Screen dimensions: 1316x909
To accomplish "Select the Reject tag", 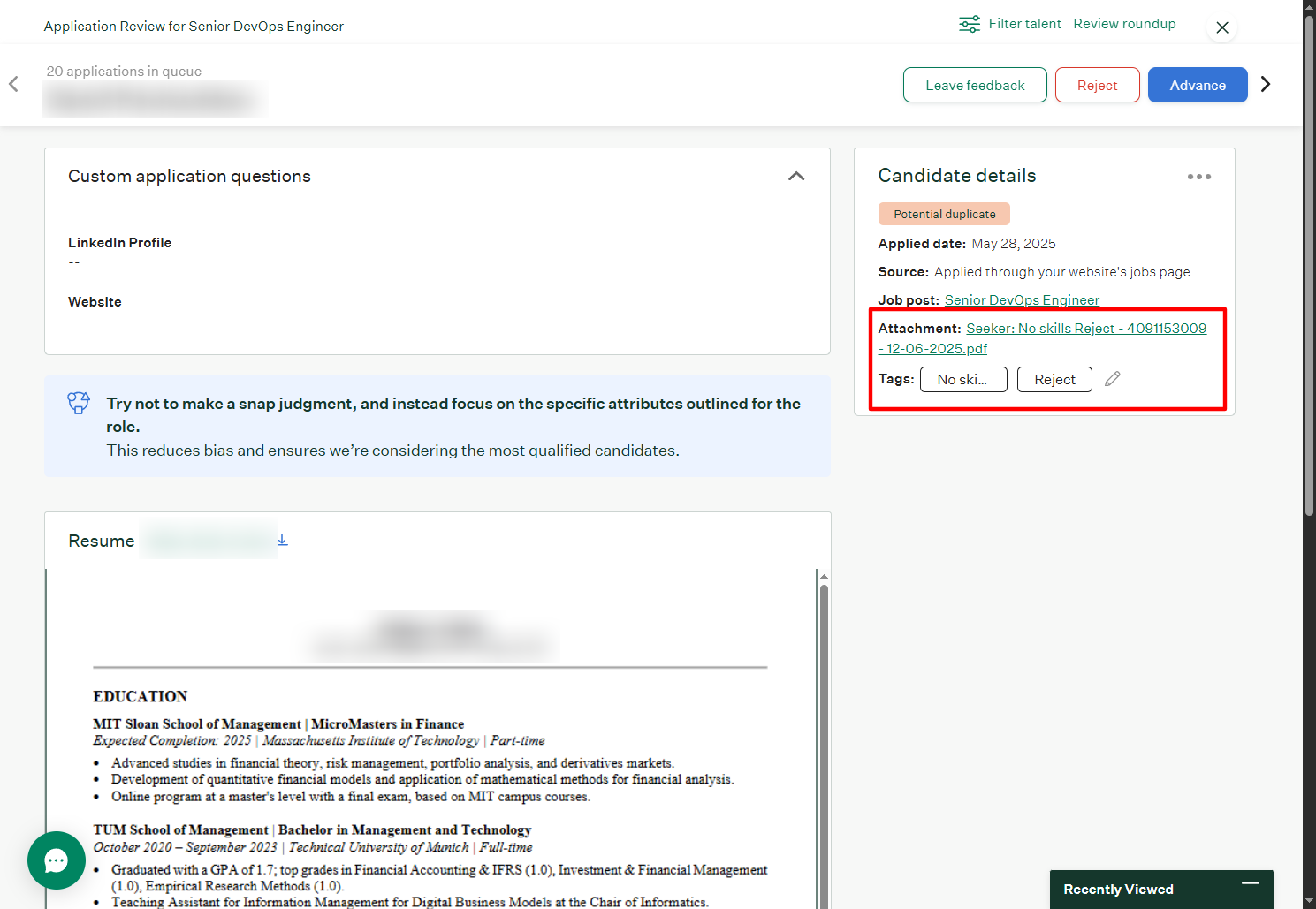I will 1054,379.
